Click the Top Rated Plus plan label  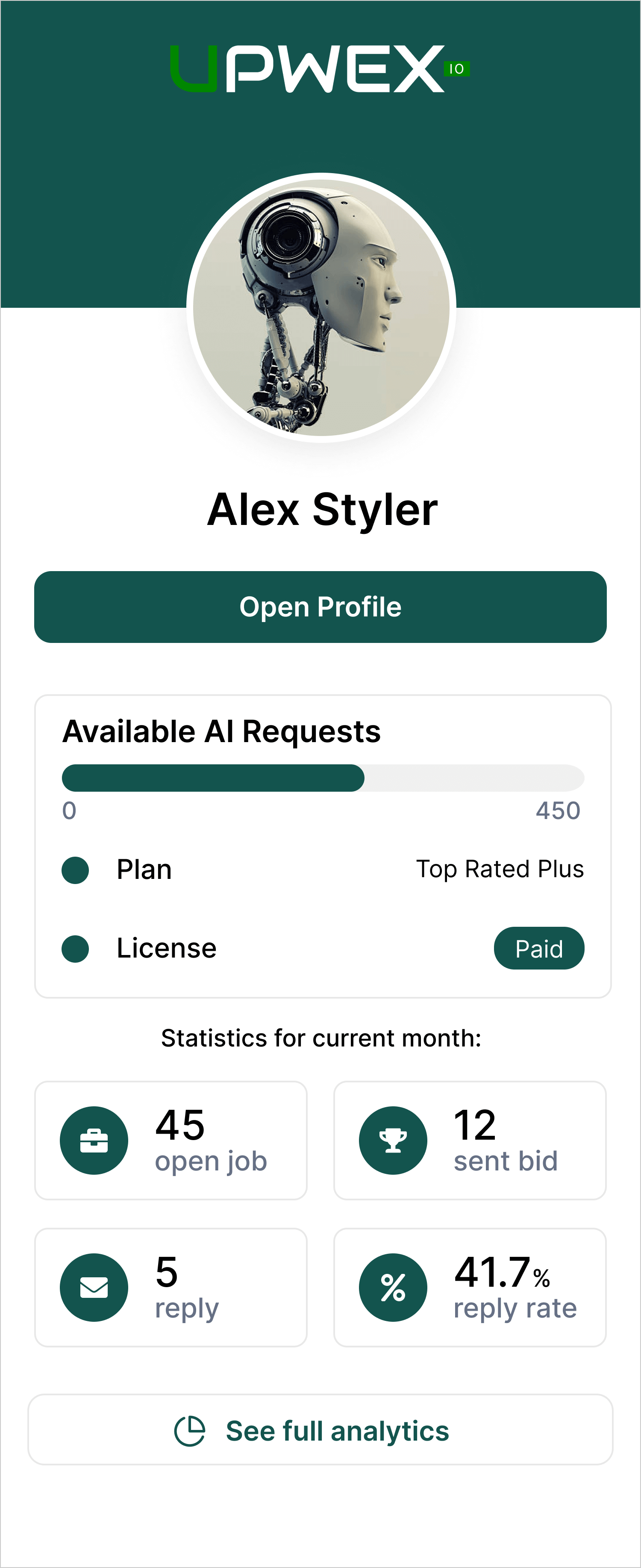[499, 869]
